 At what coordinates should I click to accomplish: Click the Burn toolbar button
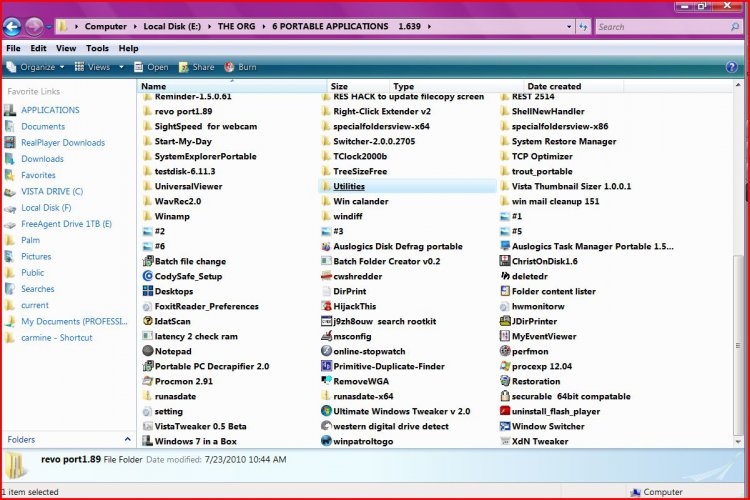tap(241, 67)
